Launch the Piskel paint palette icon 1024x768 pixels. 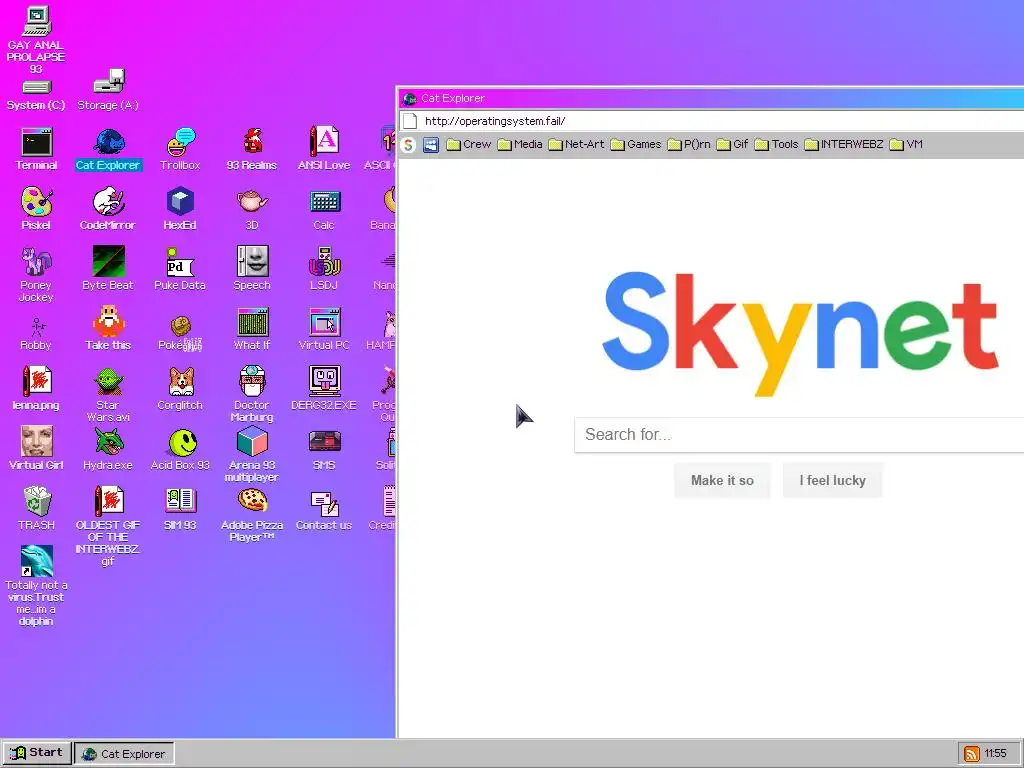click(37, 209)
